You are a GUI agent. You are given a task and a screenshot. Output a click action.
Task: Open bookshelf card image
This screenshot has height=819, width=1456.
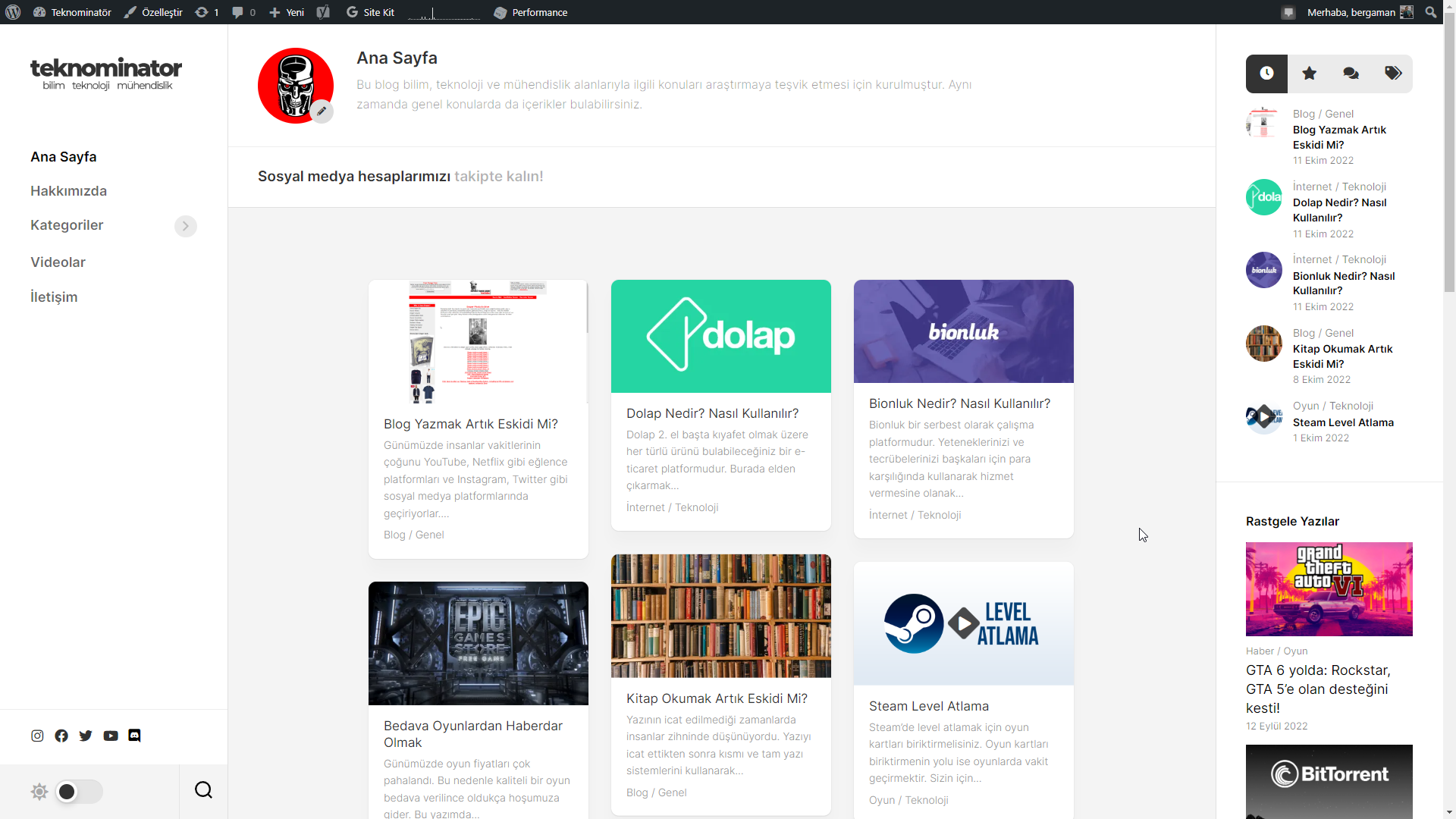[721, 616]
